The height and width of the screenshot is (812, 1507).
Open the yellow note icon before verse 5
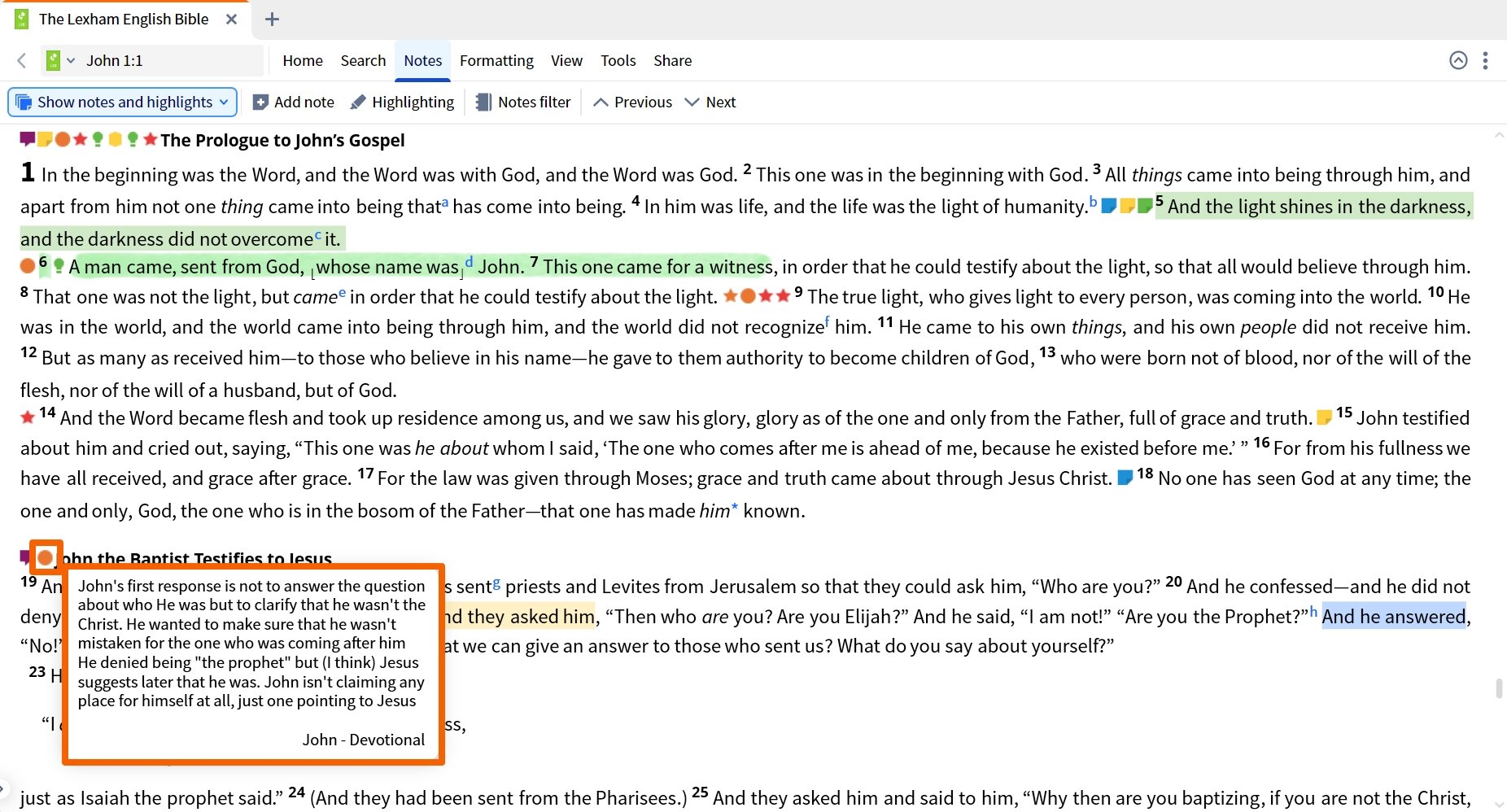click(1127, 206)
